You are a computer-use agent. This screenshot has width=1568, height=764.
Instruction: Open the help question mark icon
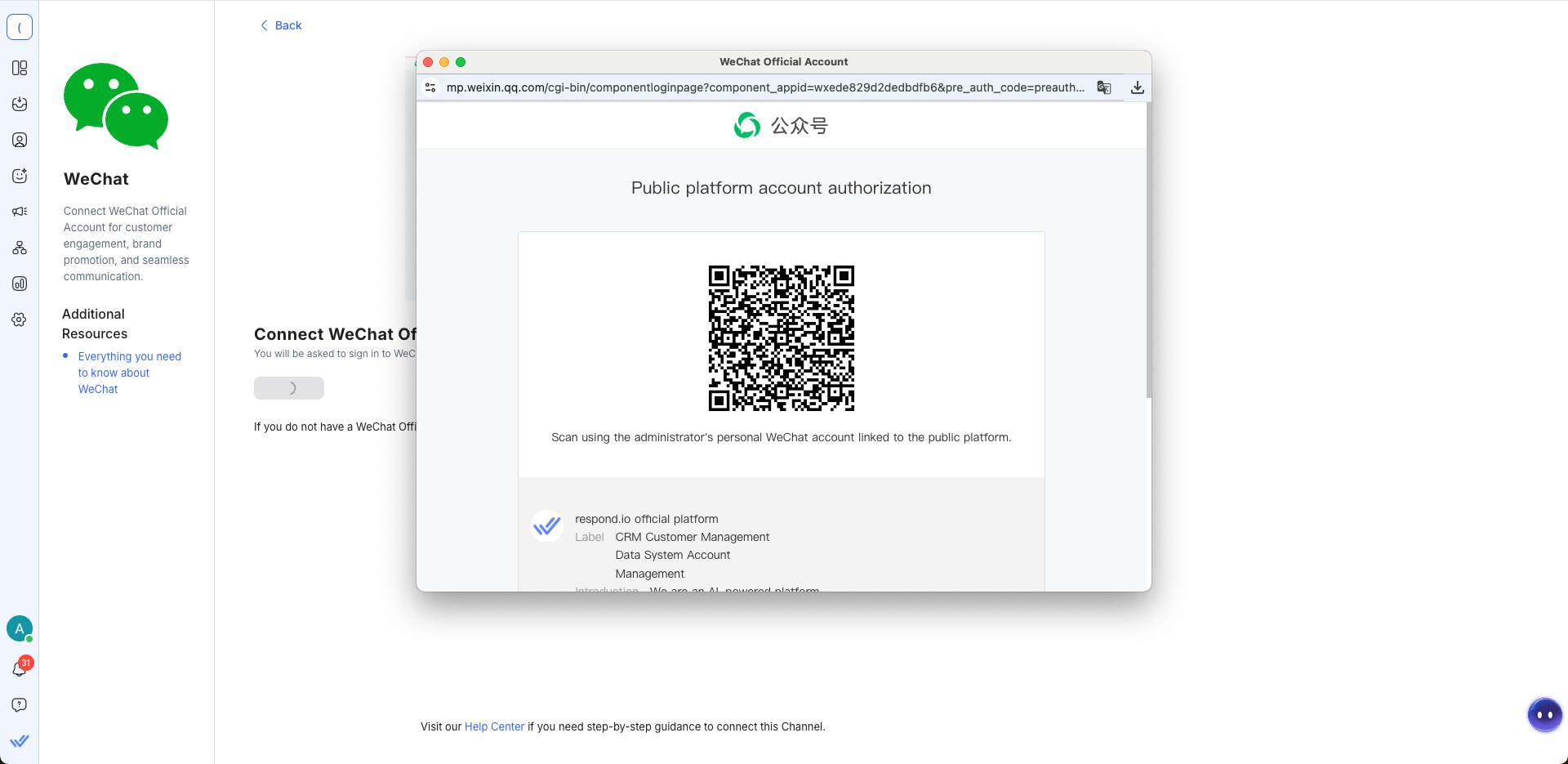pyautogui.click(x=20, y=705)
